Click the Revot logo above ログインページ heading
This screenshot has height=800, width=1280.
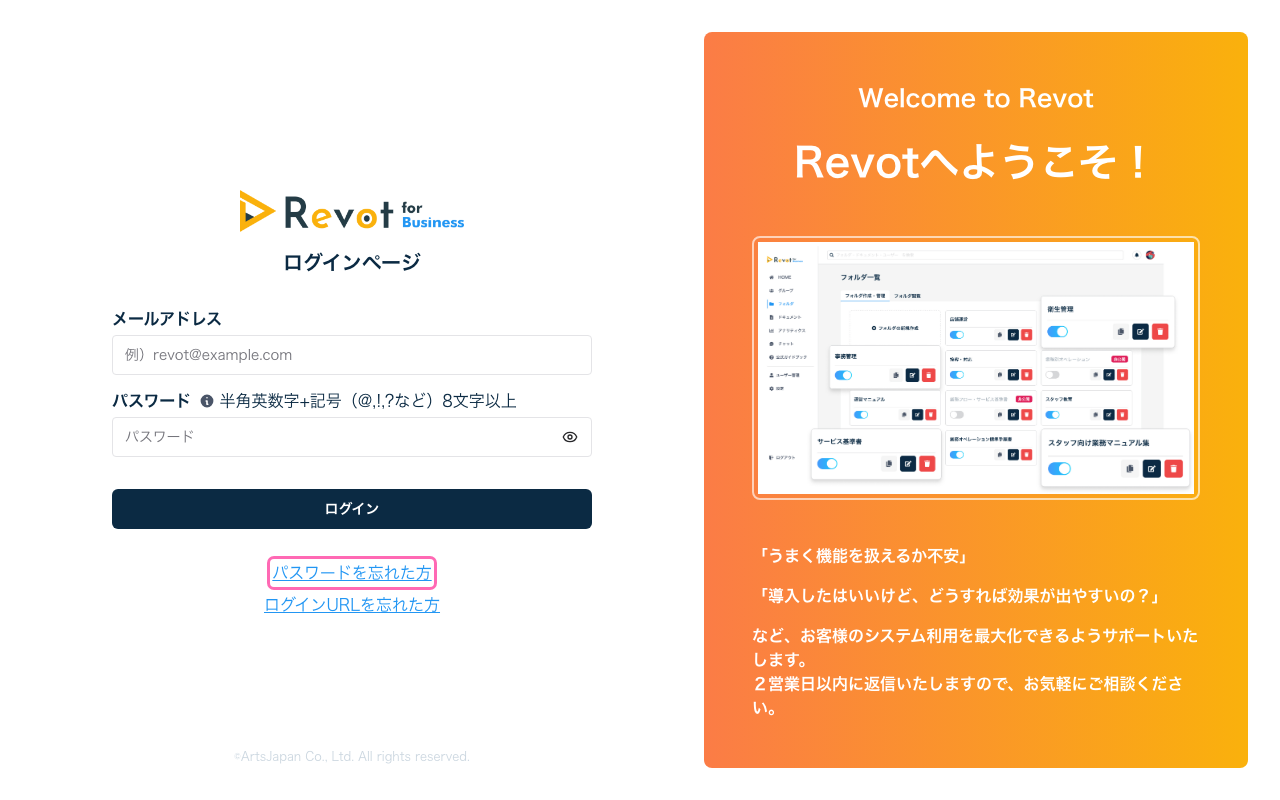[x=352, y=211]
